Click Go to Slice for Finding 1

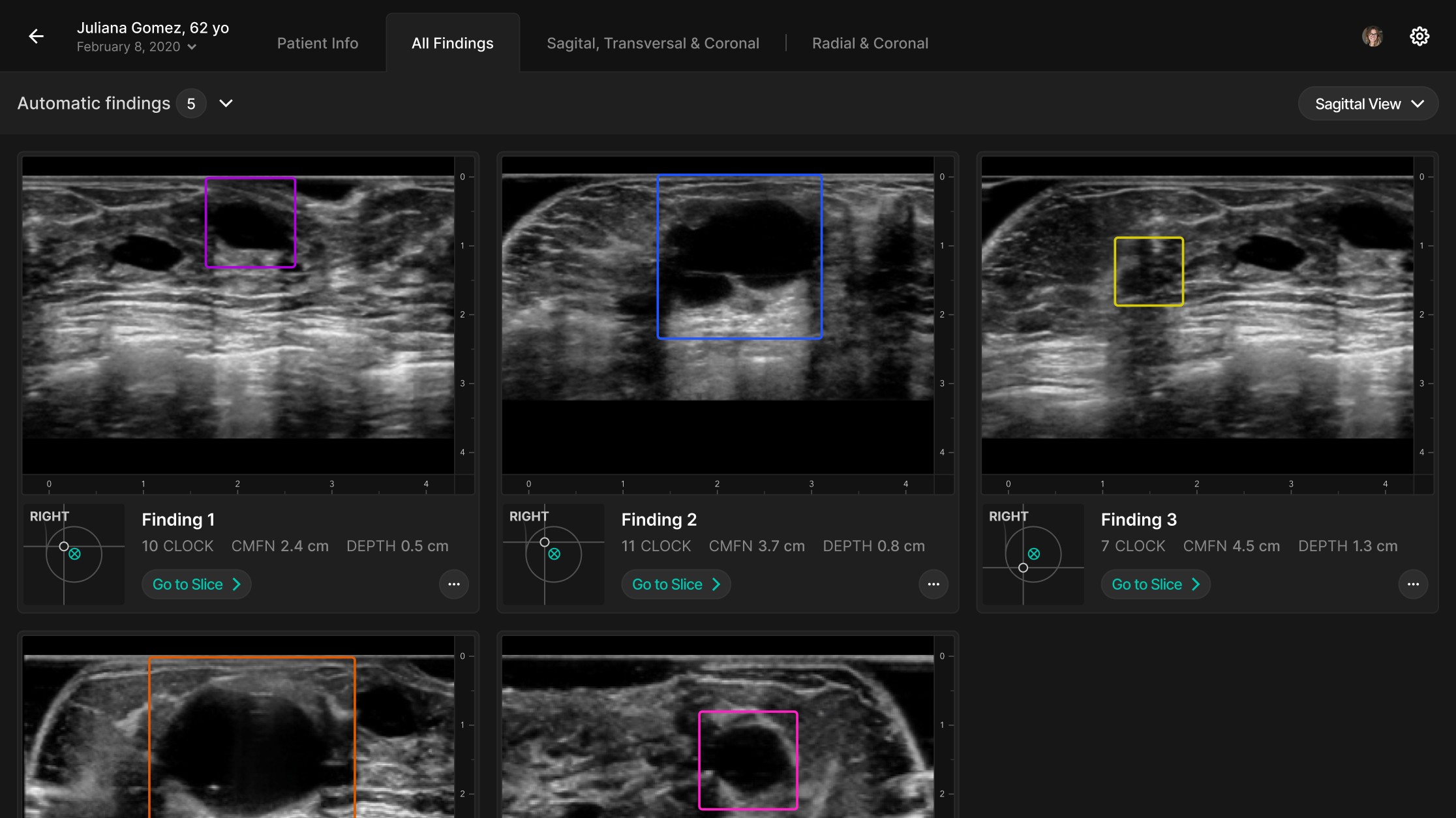pyautogui.click(x=196, y=584)
